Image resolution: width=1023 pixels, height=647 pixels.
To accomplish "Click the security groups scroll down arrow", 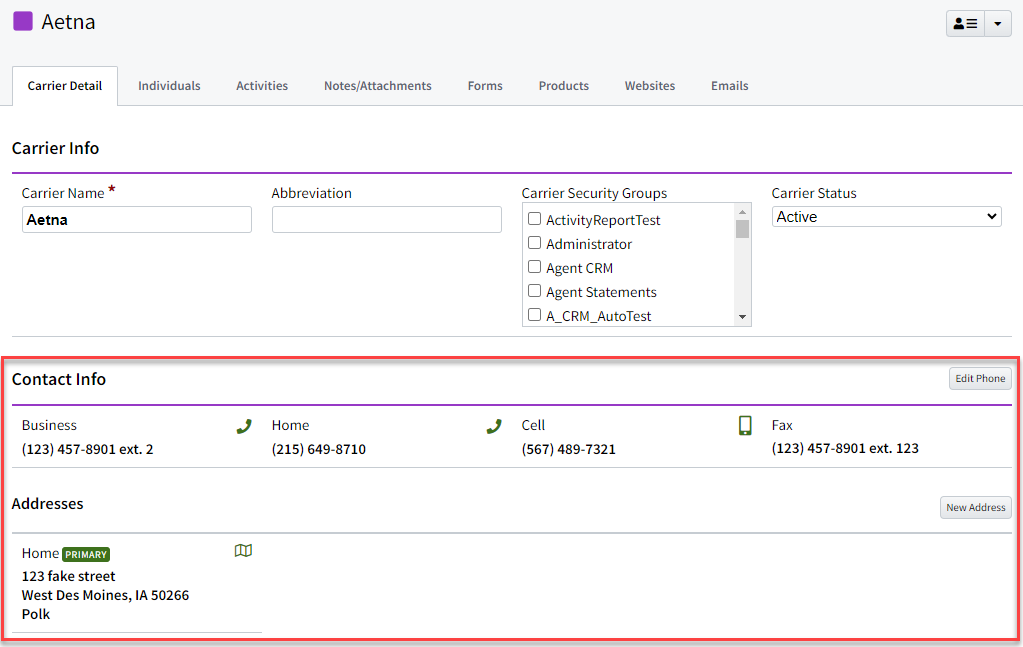I will click(x=742, y=317).
